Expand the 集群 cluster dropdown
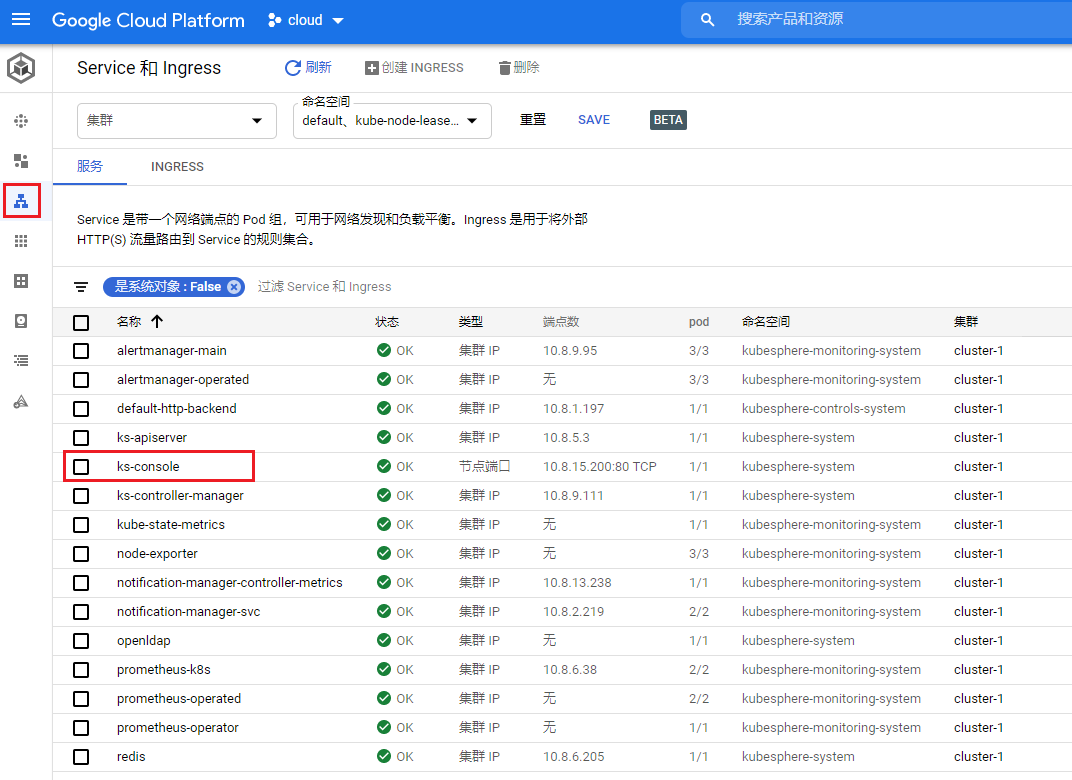Image resolution: width=1072 pixels, height=780 pixels. pos(176,121)
